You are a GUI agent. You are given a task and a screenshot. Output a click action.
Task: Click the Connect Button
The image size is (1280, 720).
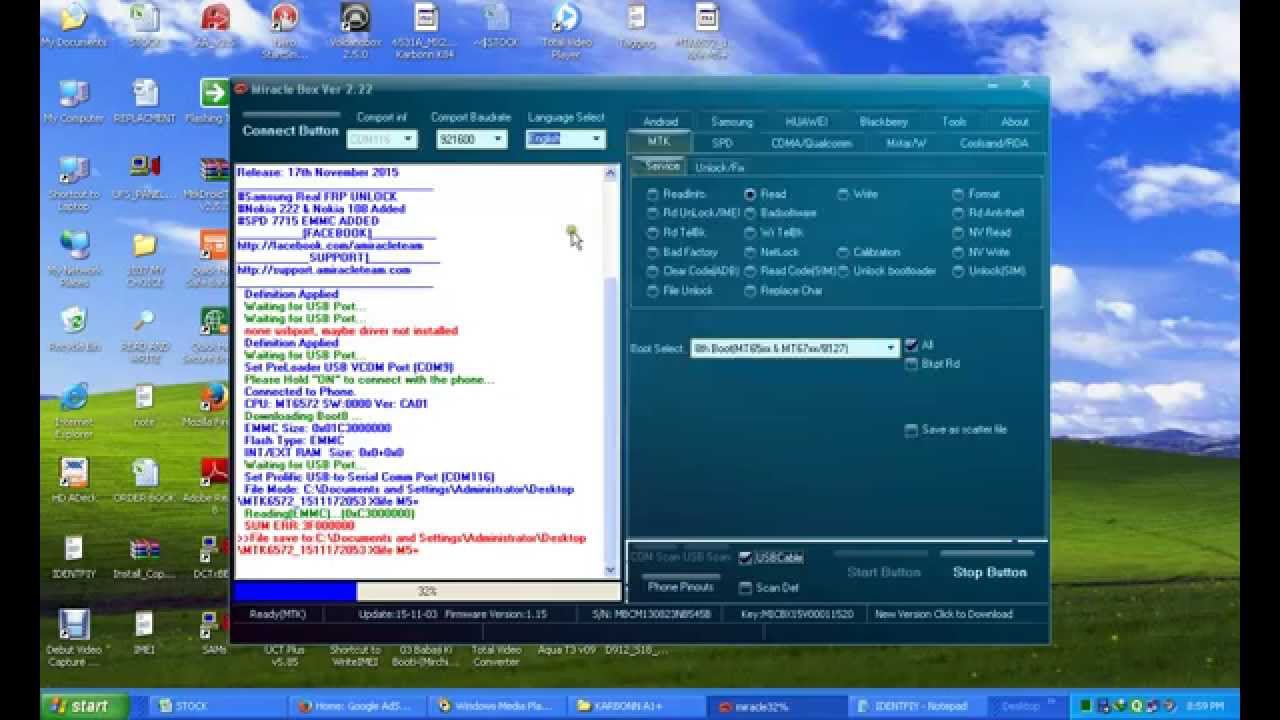(290, 131)
